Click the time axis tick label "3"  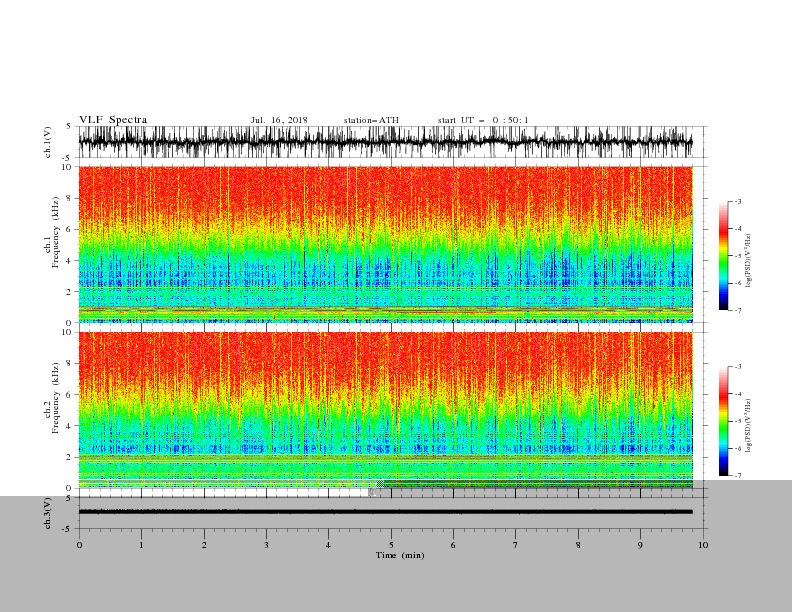point(266,545)
